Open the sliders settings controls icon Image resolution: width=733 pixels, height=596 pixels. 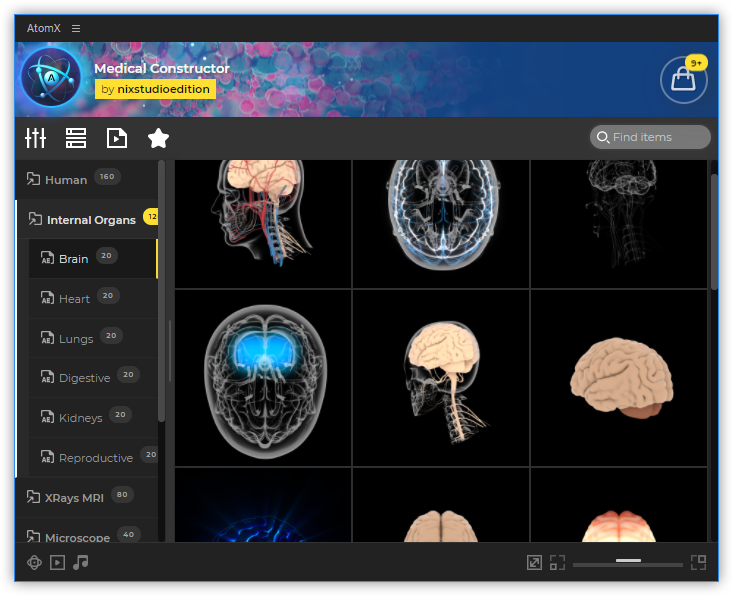tap(36, 138)
